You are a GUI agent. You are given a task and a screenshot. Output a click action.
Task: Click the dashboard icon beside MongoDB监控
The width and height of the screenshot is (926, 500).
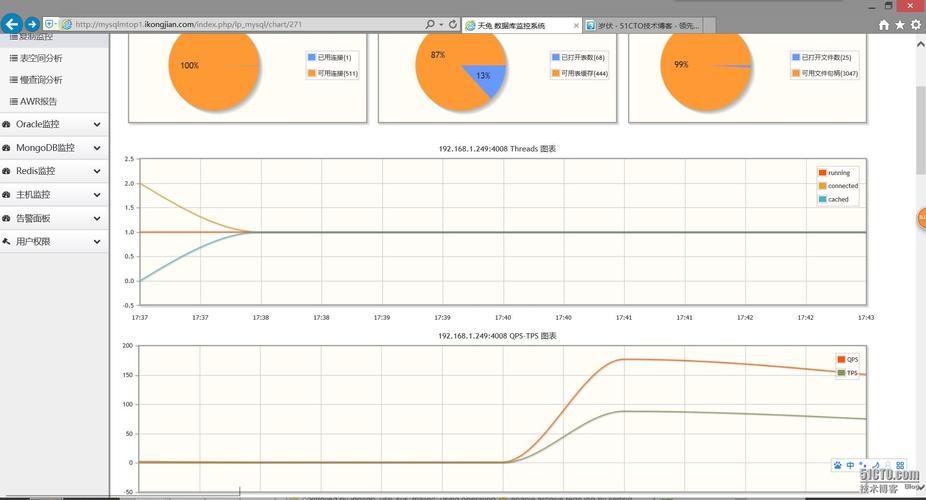(6, 148)
